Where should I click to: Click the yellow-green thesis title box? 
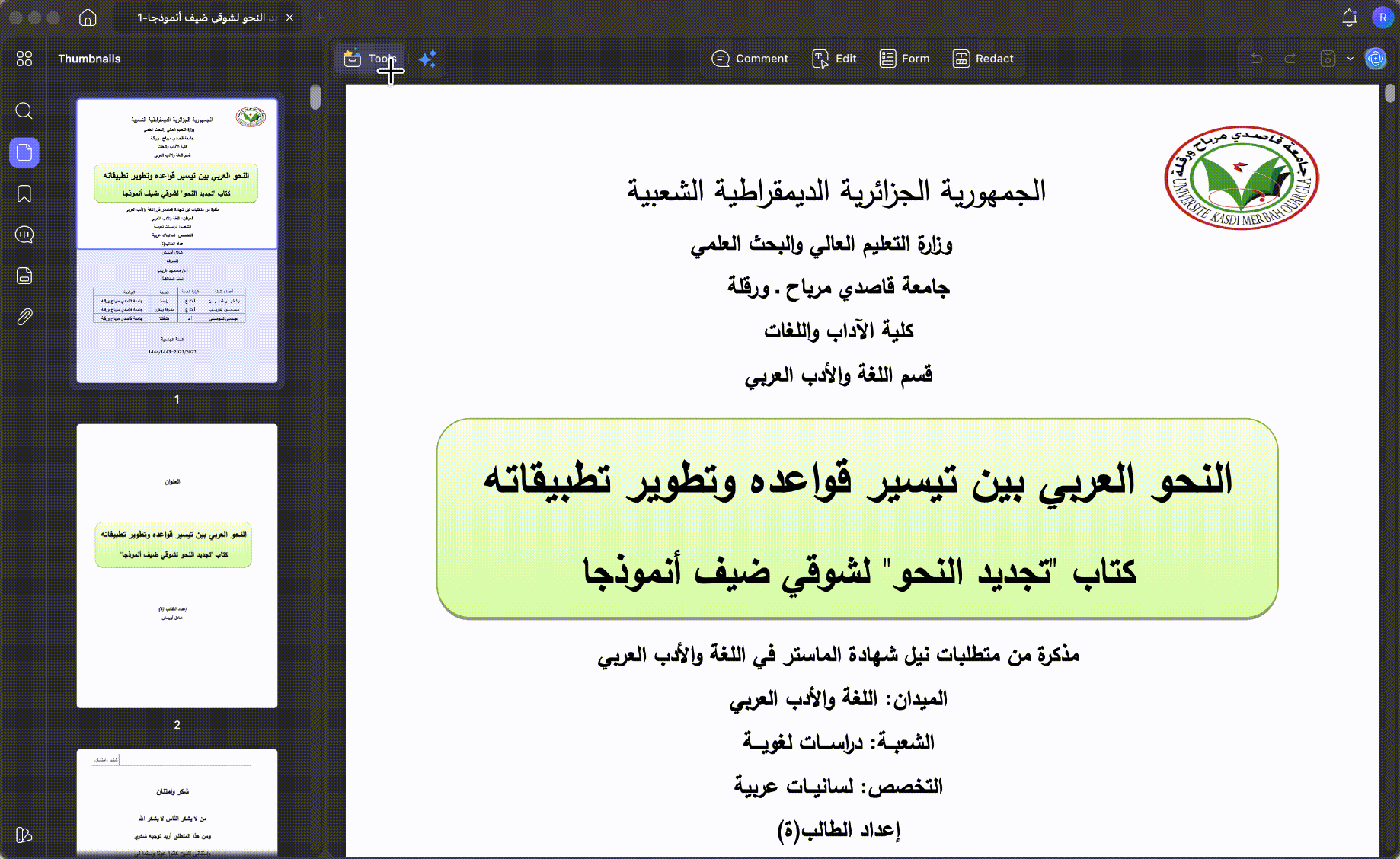pyautogui.click(x=857, y=519)
